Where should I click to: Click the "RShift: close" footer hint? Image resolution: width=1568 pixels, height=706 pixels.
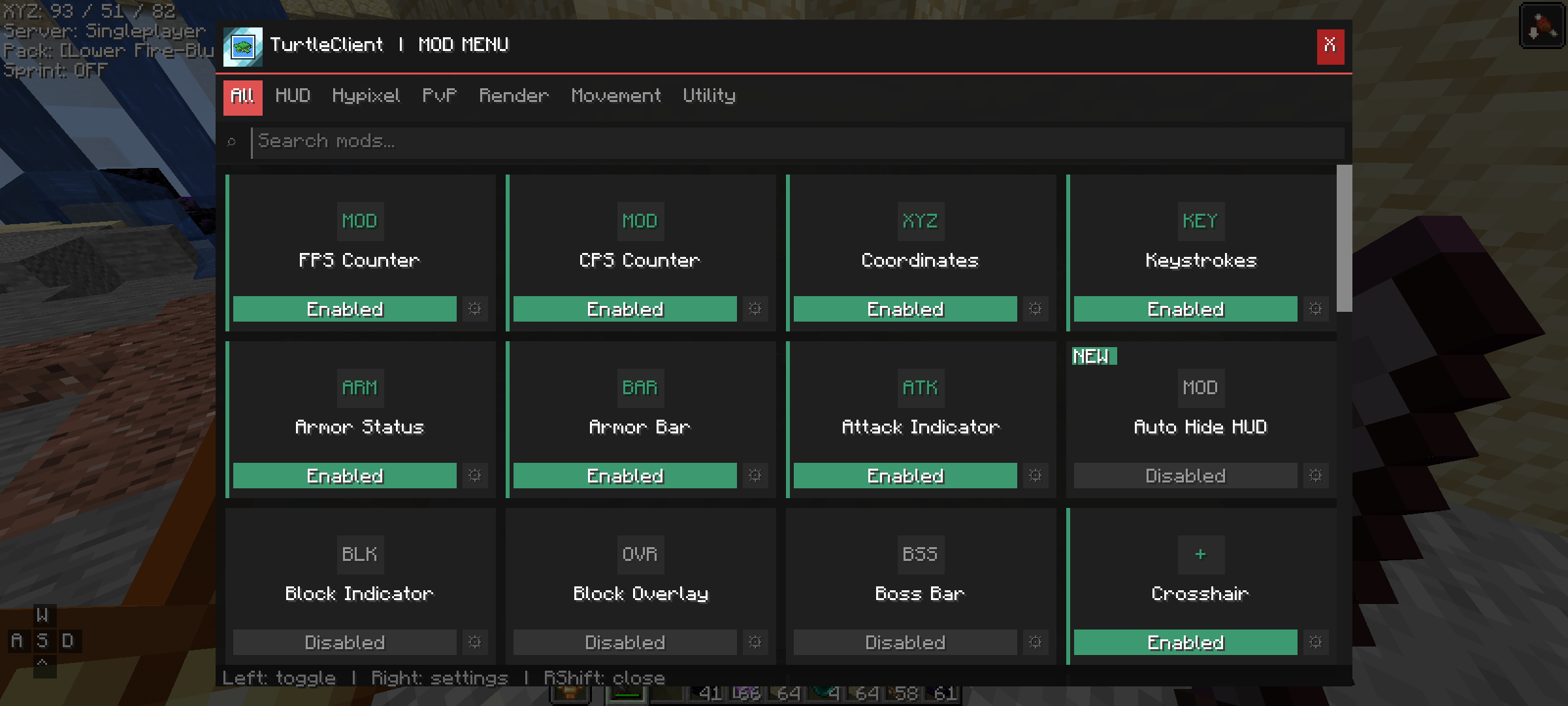604,678
